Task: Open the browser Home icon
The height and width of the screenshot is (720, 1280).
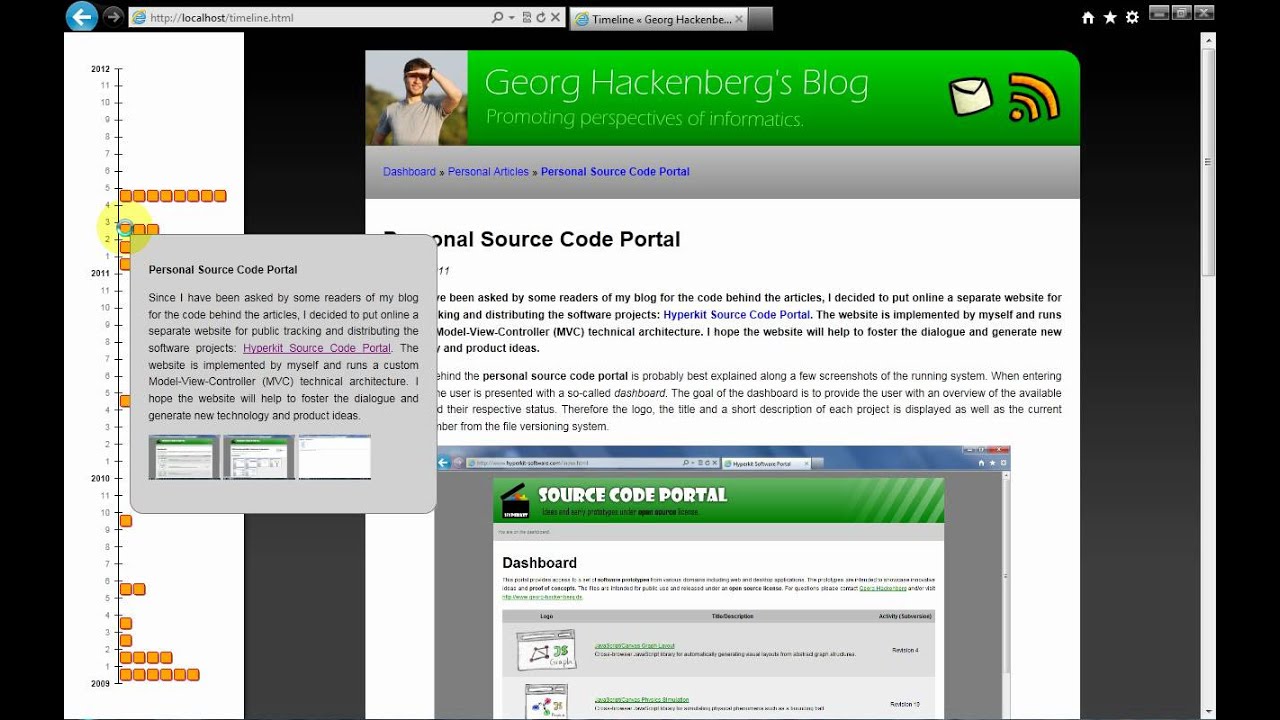Action: 1089,18
